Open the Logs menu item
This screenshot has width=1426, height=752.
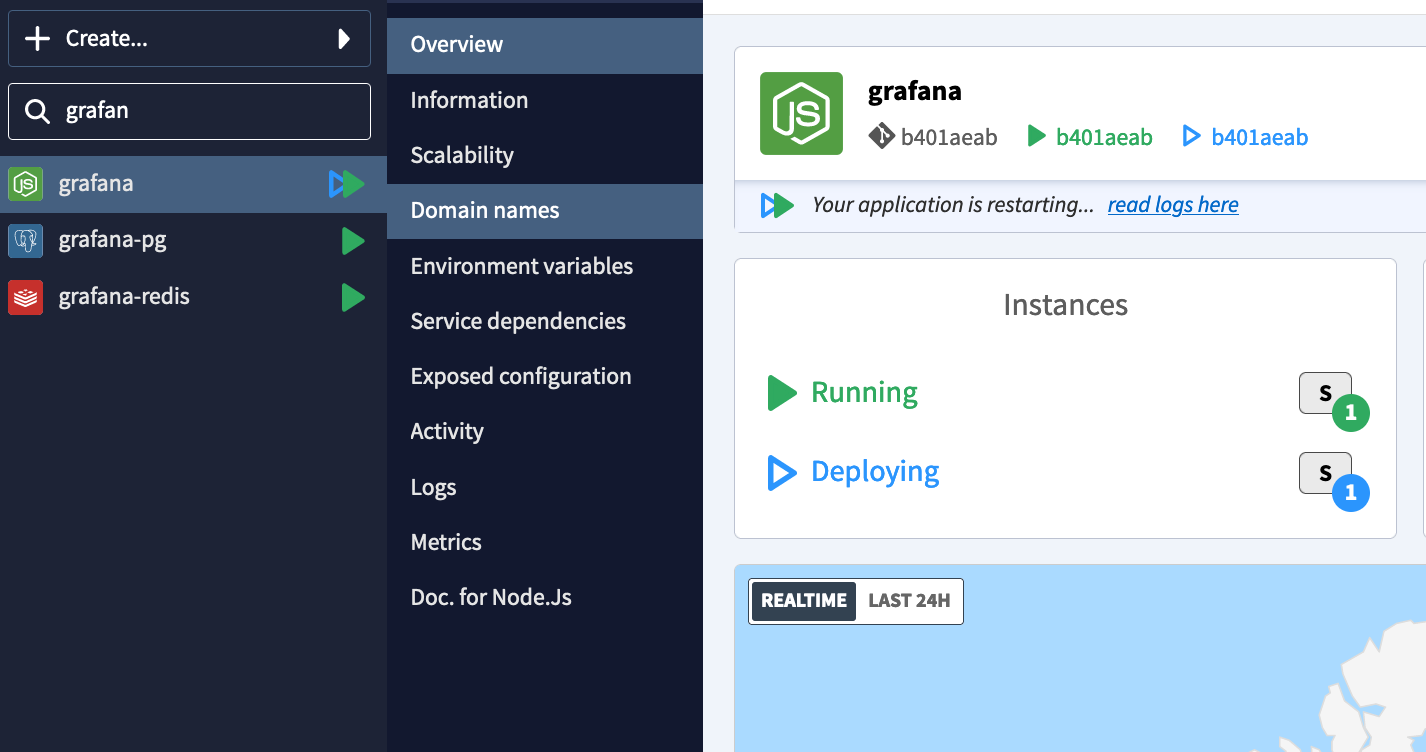click(x=545, y=487)
